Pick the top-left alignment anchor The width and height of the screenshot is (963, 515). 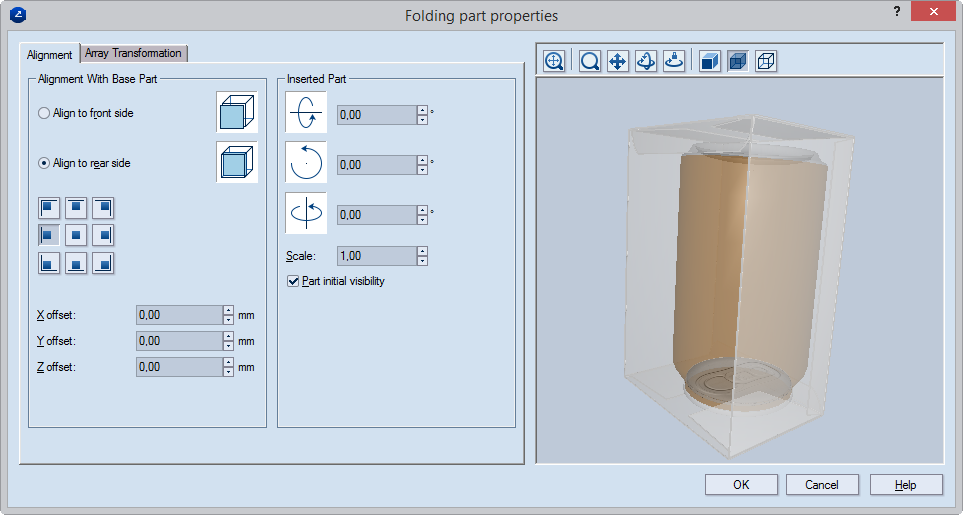click(49, 208)
